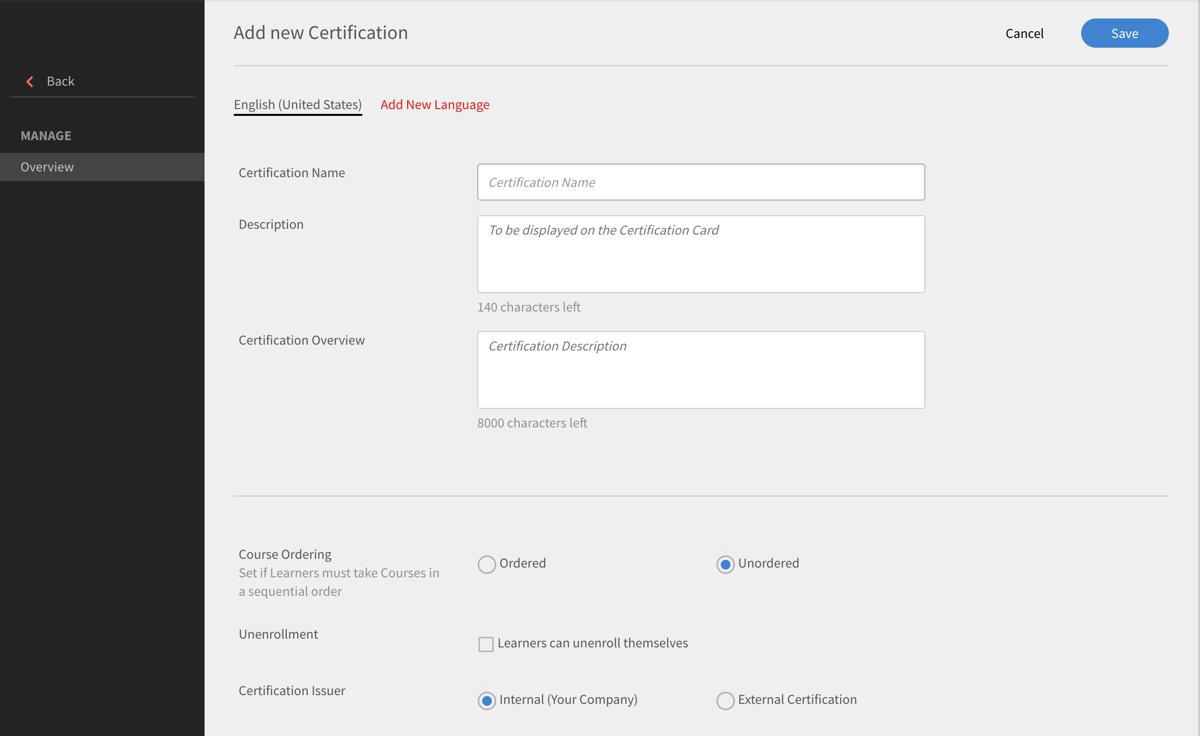Choose Internal (Your Company) as issuer
The height and width of the screenshot is (736, 1200).
pyautogui.click(x=486, y=700)
